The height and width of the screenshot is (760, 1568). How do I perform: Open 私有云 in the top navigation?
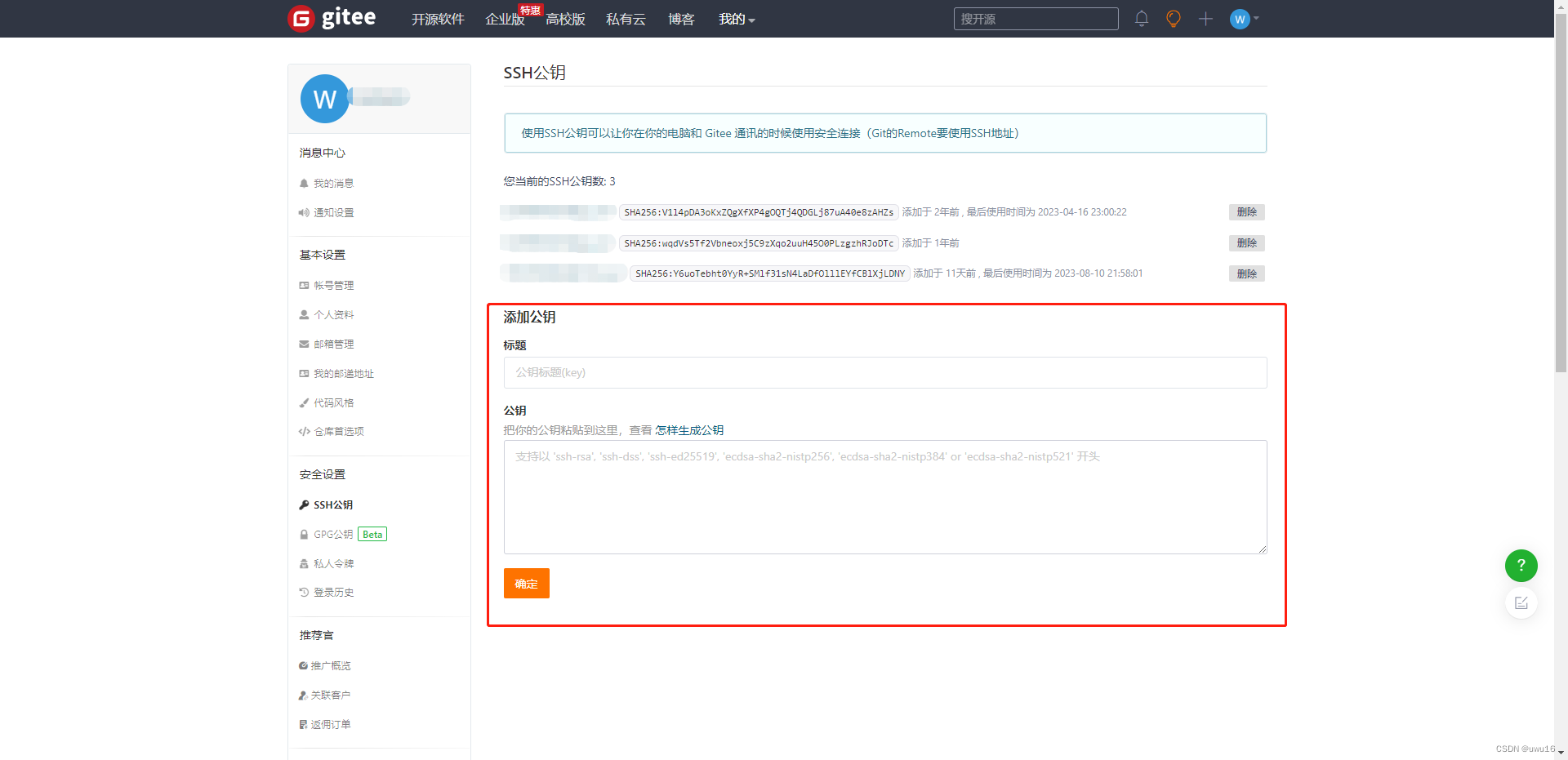[626, 19]
